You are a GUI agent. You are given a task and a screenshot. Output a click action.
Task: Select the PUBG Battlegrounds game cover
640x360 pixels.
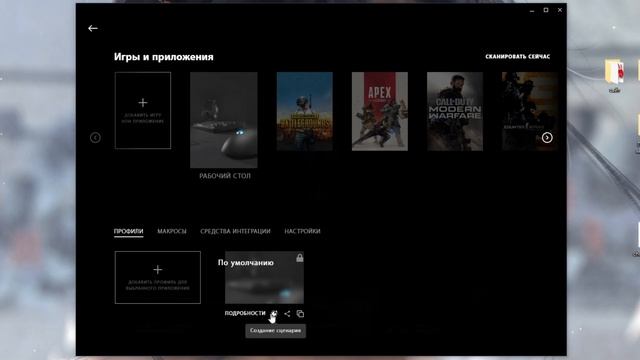click(x=304, y=111)
